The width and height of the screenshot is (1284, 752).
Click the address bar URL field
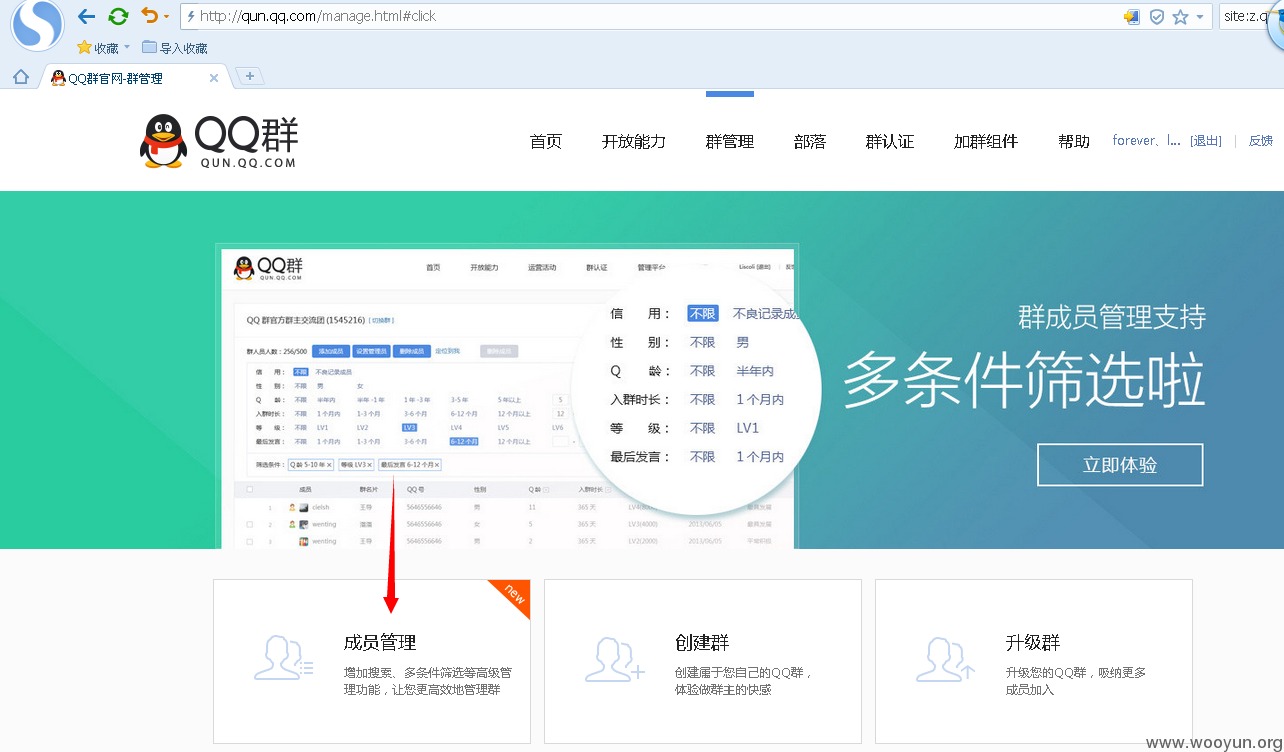(x=650, y=16)
